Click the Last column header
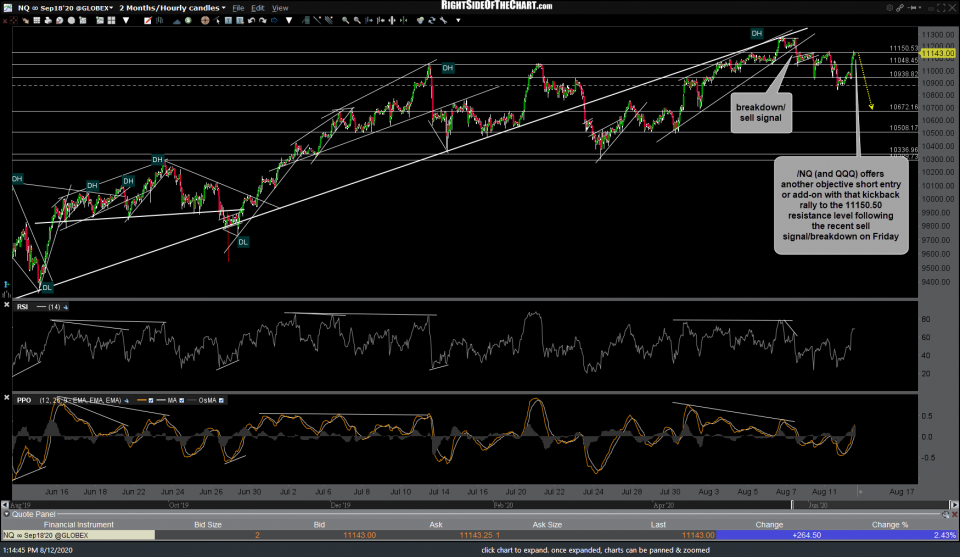The image size is (960, 557). pyautogui.click(x=658, y=525)
